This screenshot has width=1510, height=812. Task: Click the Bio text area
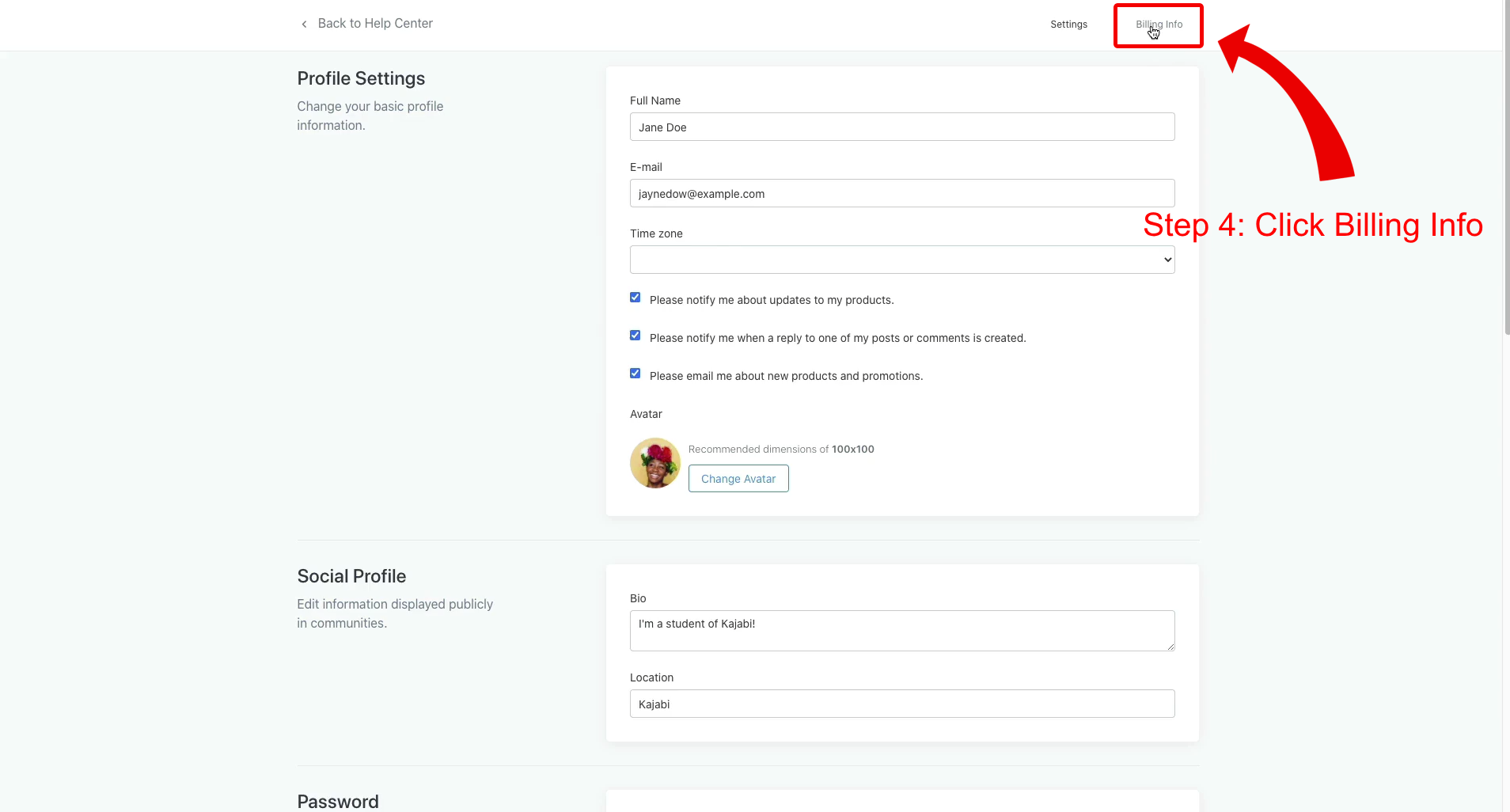pos(902,631)
